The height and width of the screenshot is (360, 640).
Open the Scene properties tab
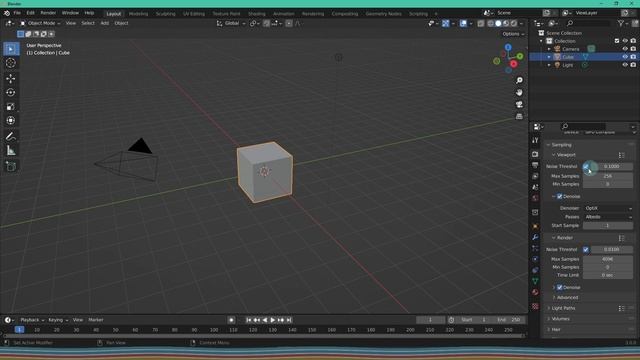point(535,187)
